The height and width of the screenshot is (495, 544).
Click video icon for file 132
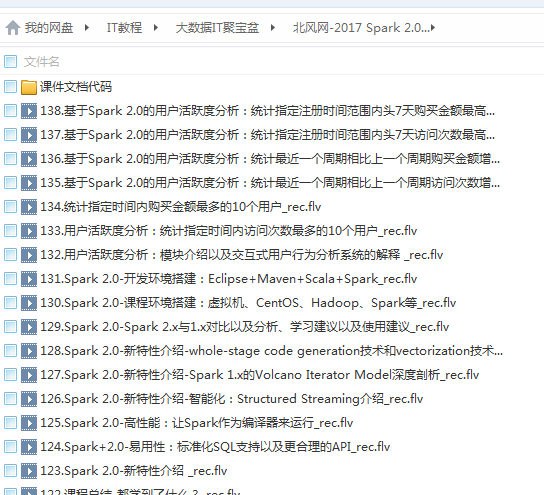[29, 255]
